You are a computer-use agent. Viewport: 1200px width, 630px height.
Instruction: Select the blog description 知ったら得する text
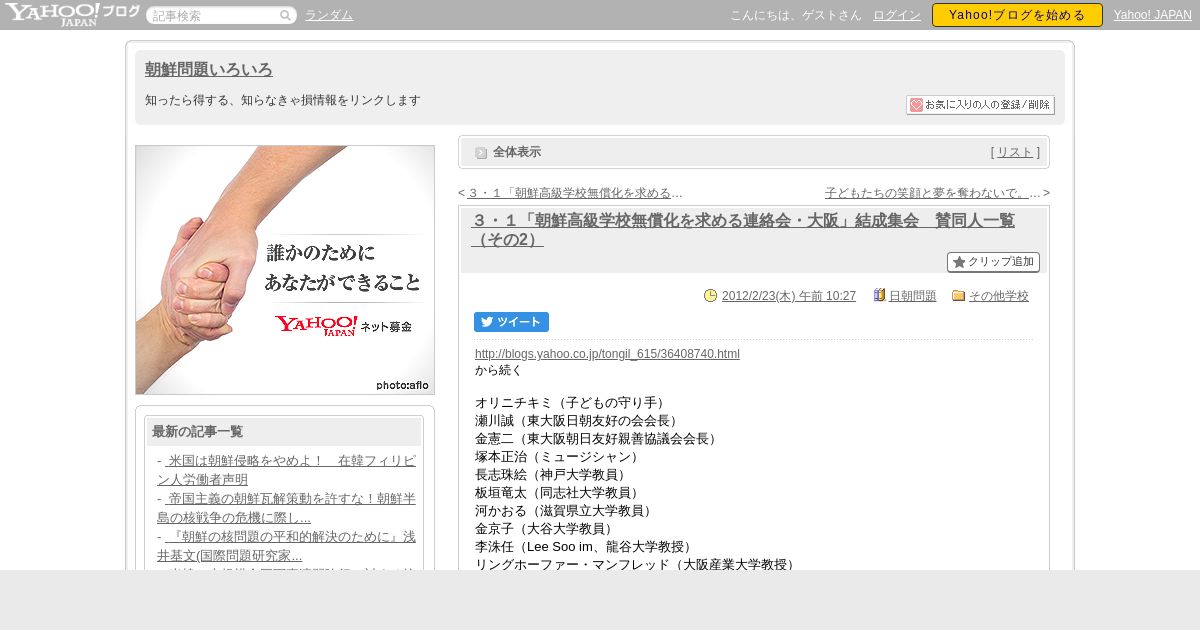click(283, 101)
